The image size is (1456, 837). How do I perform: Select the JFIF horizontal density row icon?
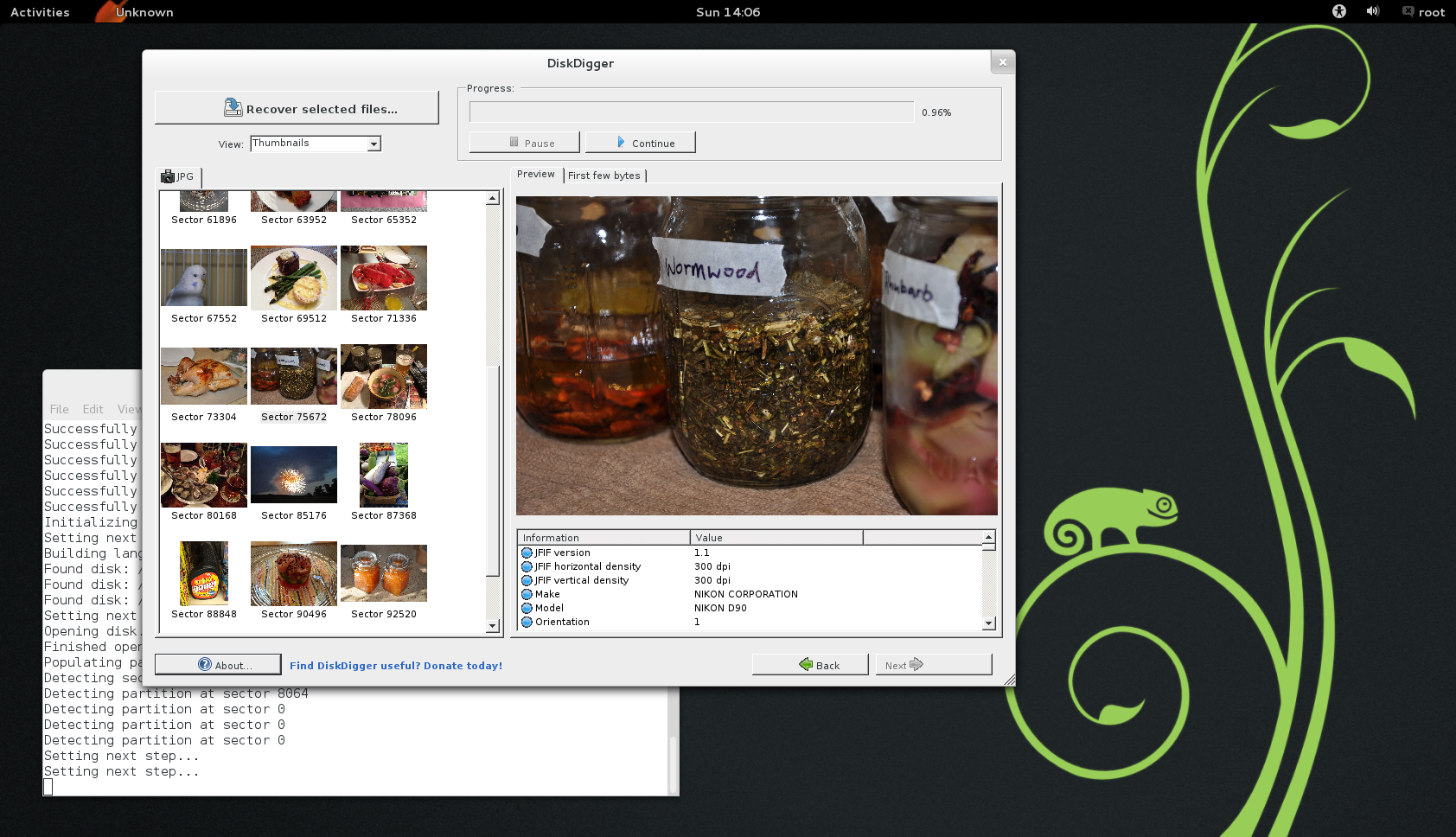[x=527, y=566]
